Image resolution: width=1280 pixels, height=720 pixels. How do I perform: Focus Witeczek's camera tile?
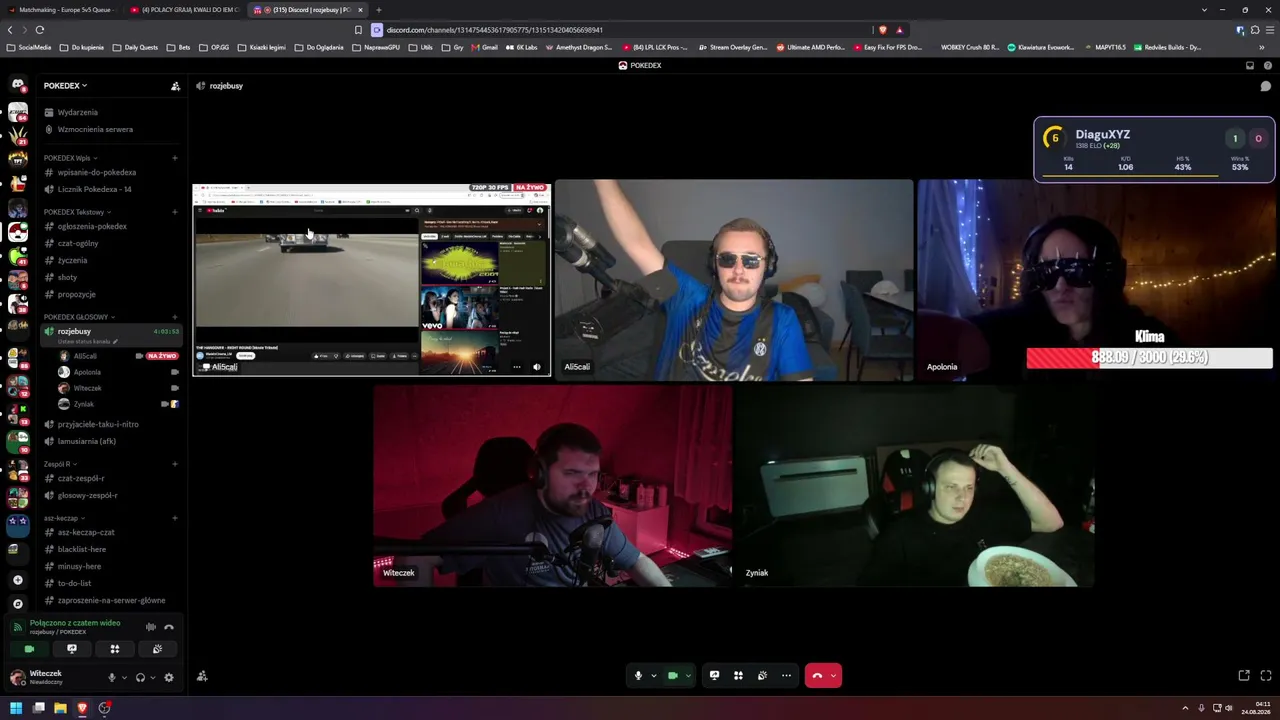click(553, 486)
